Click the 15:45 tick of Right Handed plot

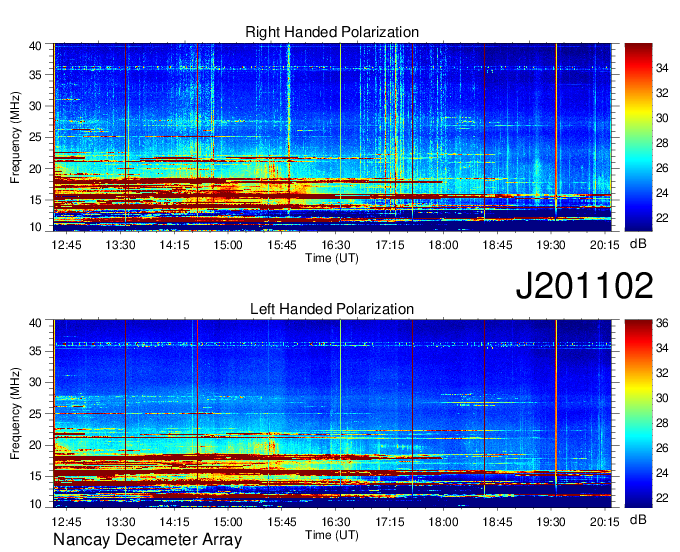pyautogui.click(x=282, y=245)
